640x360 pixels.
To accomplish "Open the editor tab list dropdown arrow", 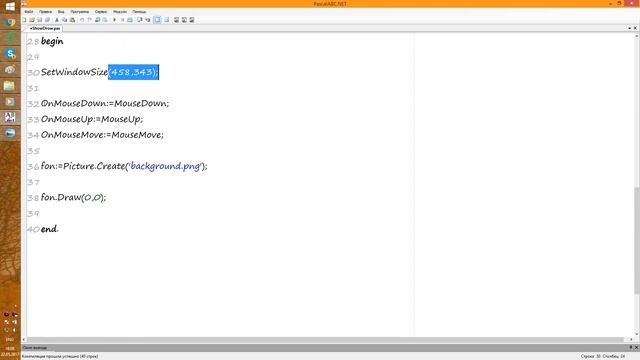I will (x=629, y=28).
